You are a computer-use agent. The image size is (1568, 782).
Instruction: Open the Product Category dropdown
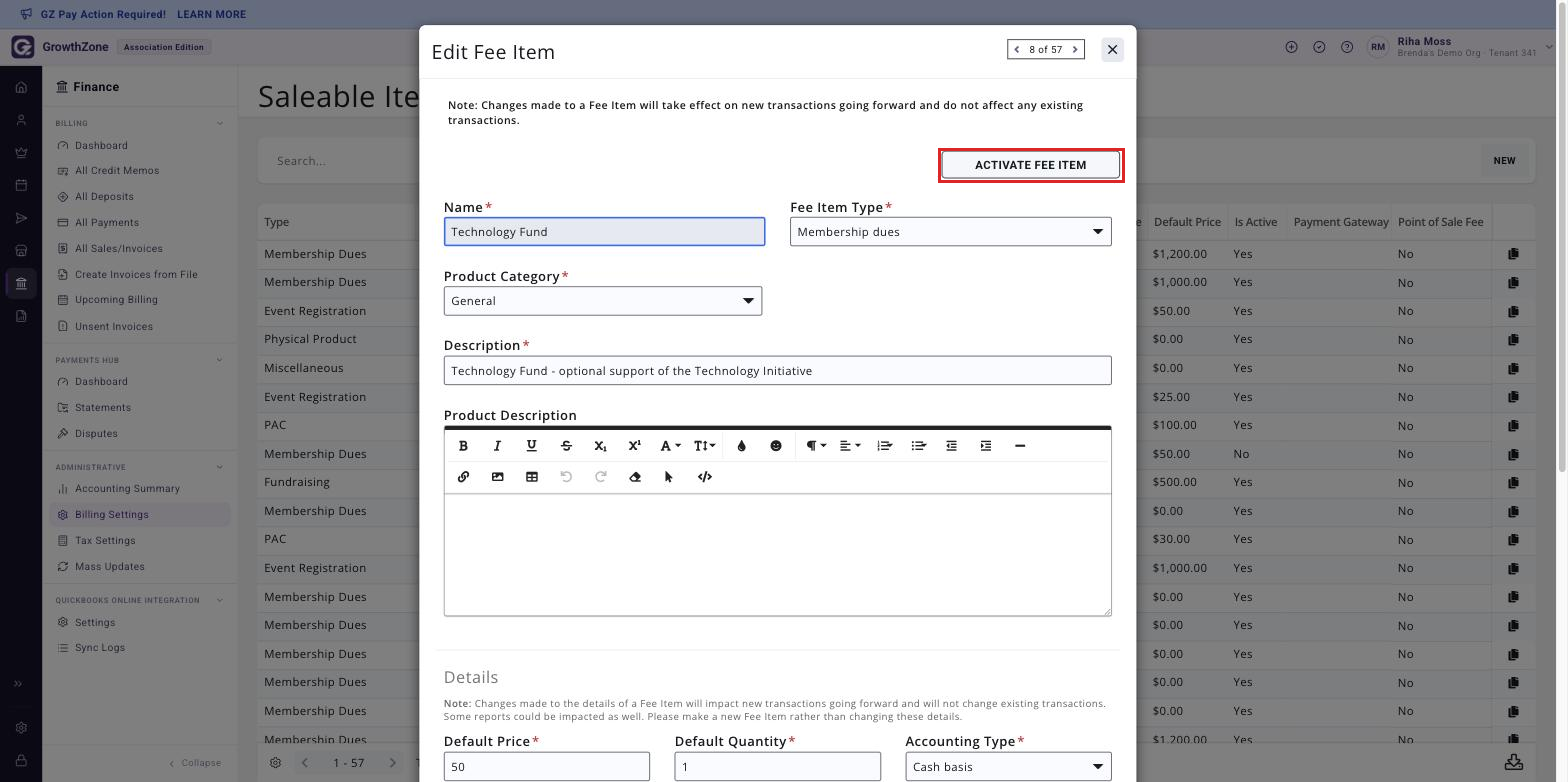(603, 301)
